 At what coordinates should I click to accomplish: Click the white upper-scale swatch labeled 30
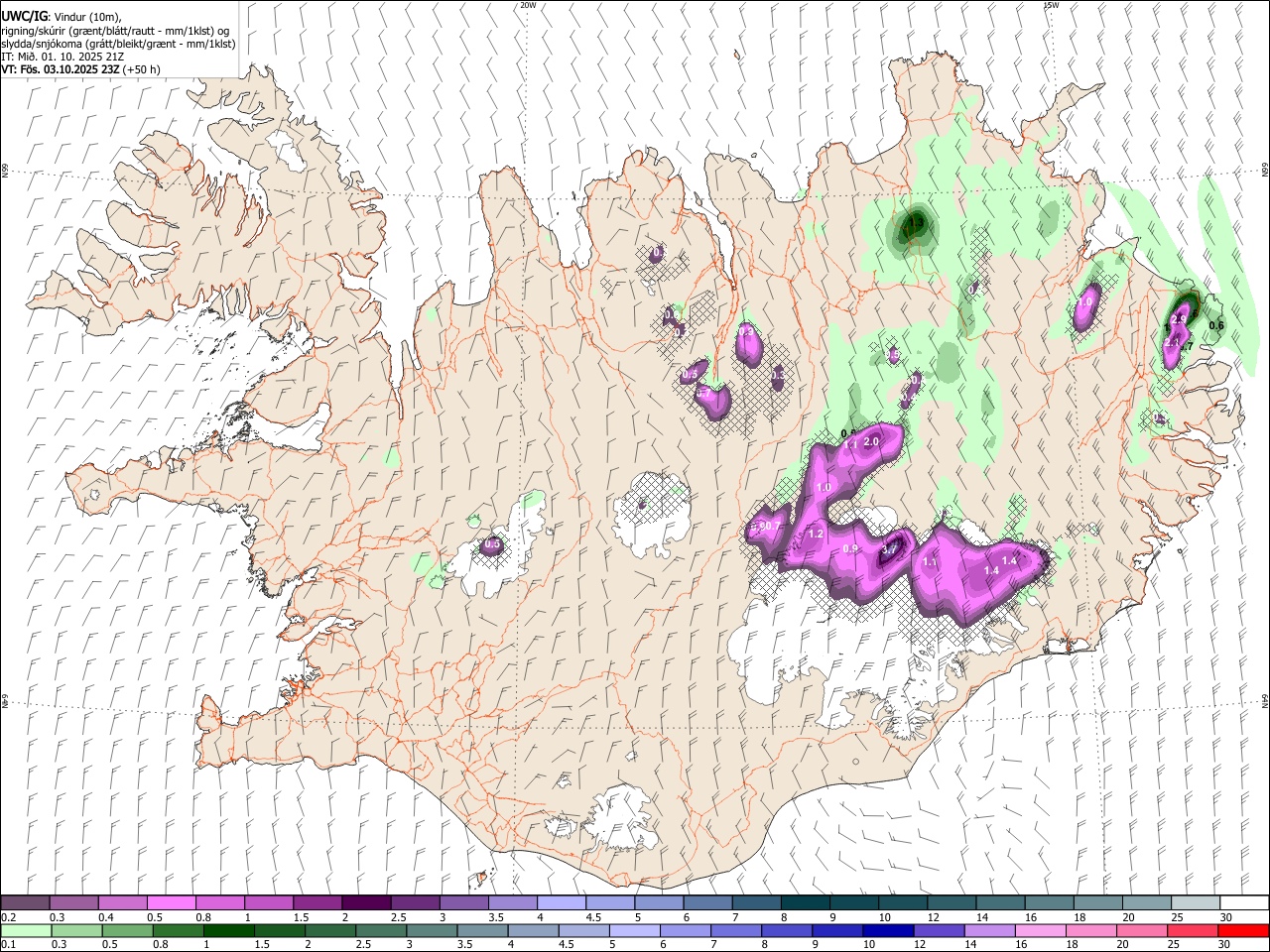pyautogui.click(x=1244, y=903)
